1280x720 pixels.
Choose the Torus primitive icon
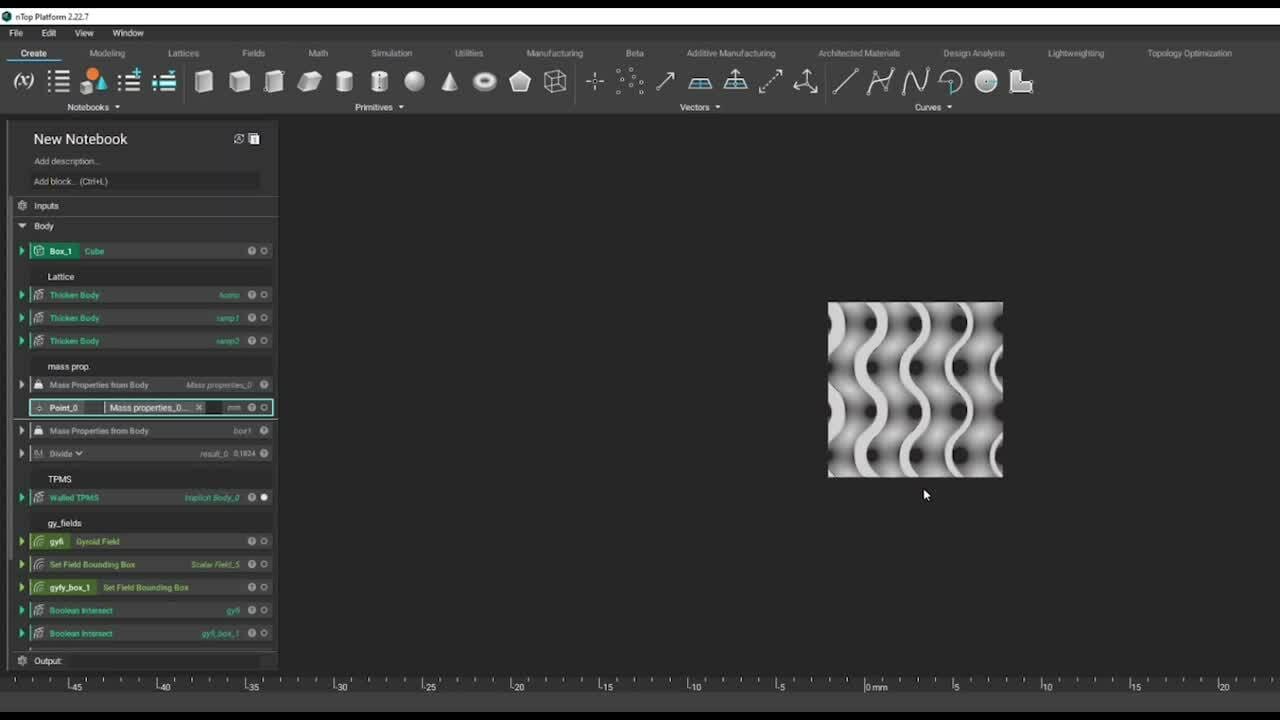pos(485,82)
